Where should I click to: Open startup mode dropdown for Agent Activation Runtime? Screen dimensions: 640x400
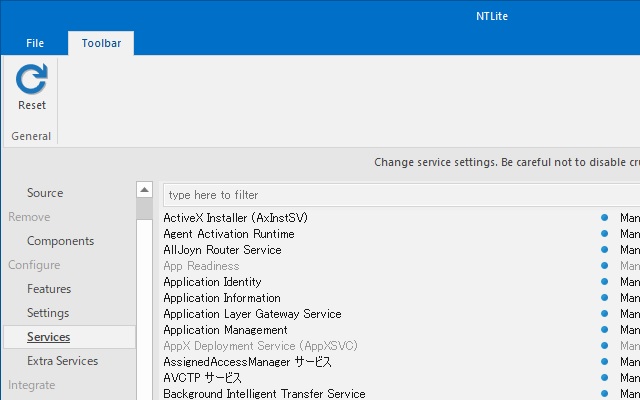(630, 234)
